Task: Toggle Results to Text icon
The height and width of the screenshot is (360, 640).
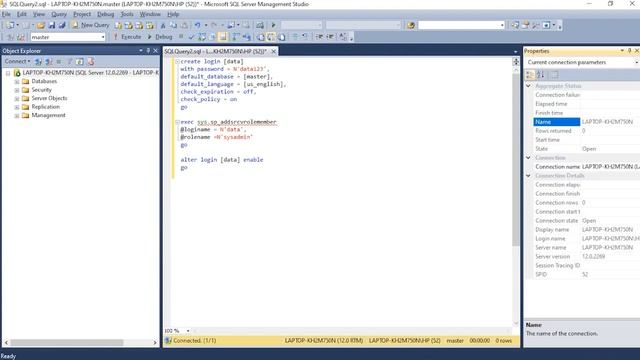Action: click(261, 37)
